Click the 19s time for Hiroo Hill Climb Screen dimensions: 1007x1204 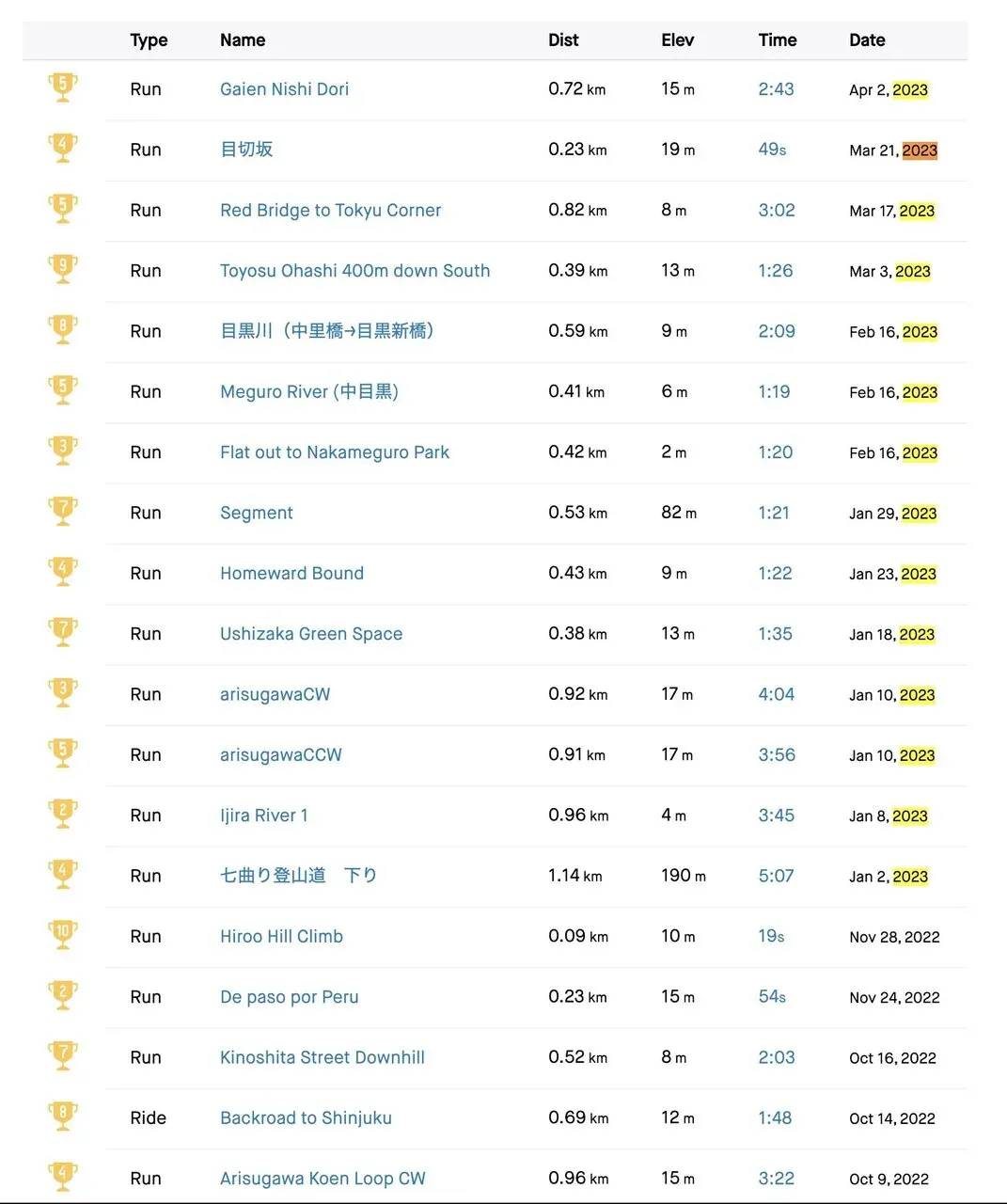pyautogui.click(x=771, y=936)
